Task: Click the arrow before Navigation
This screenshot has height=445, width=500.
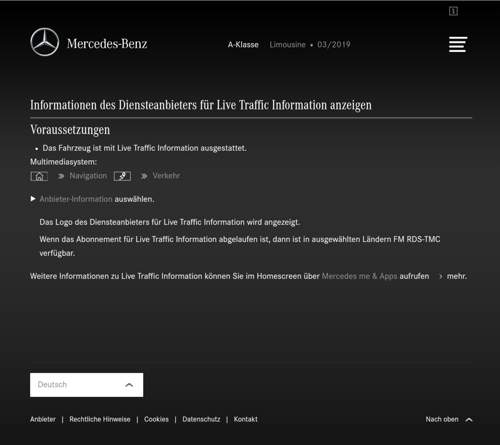Action: [61, 176]
